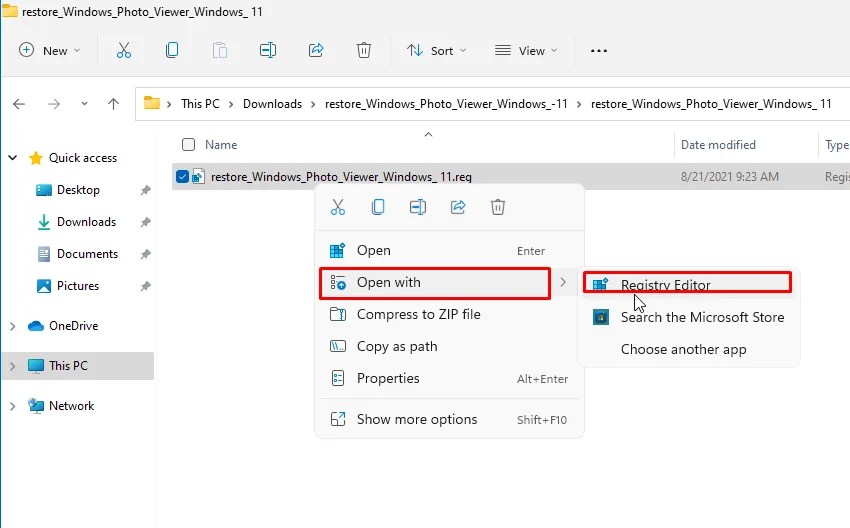Open Downloads in Quick access

pyautogui.click(x=86, y=222)
